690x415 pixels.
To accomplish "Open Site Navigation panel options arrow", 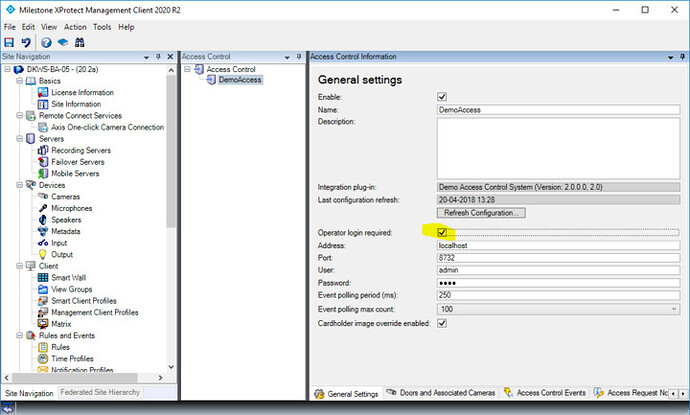I will pos(147,57).
